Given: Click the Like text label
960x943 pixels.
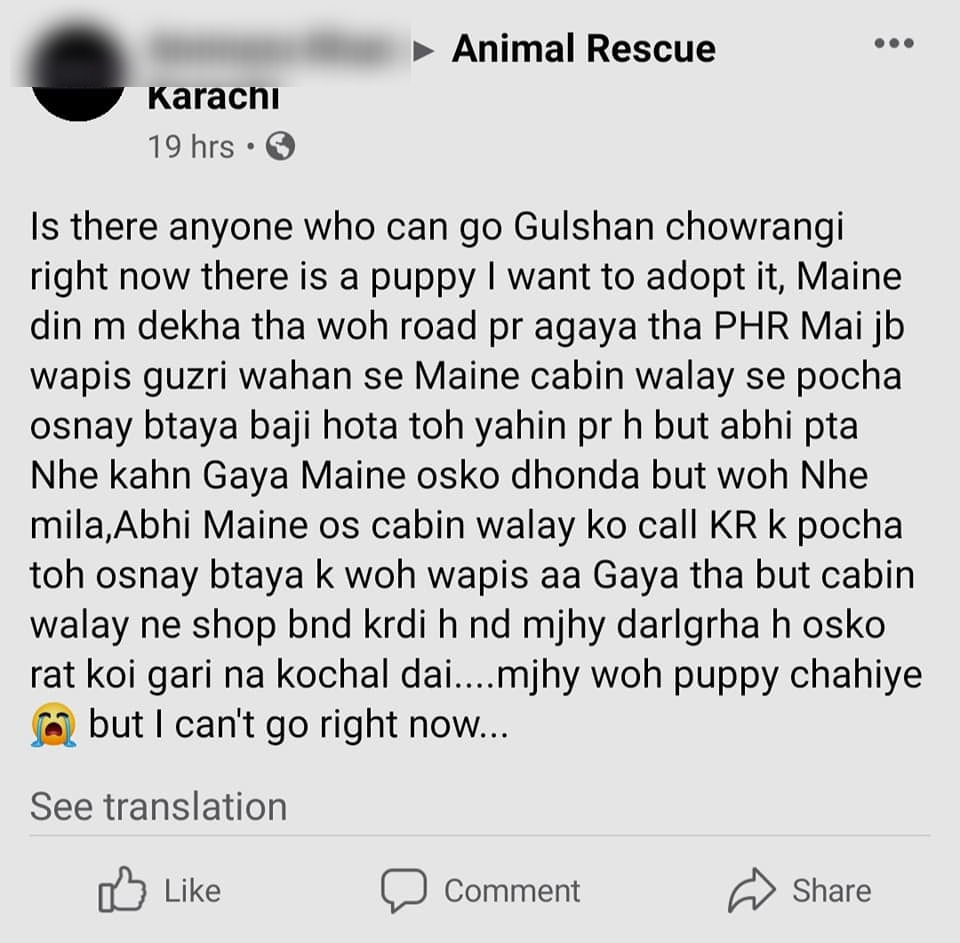Looking at the screenshot, I should click(x=192, y=891).
